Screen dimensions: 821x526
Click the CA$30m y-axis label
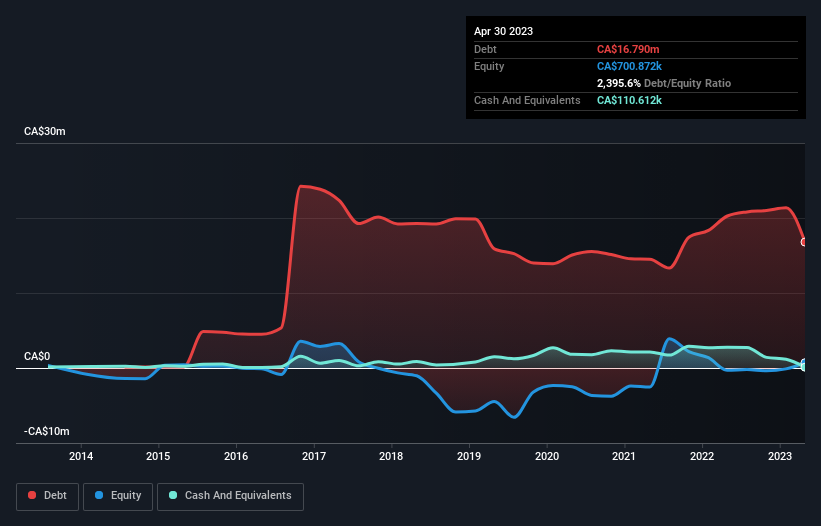pos(45,131)
